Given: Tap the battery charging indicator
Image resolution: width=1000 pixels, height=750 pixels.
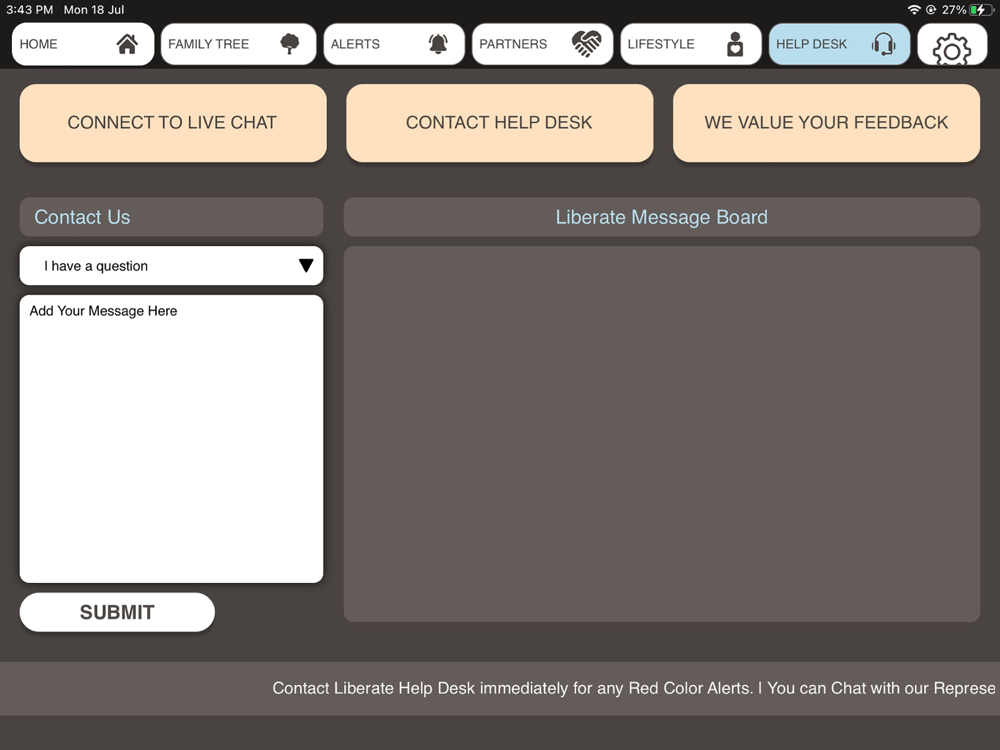Looking at the screenshot, I should [x=981, y=10].
